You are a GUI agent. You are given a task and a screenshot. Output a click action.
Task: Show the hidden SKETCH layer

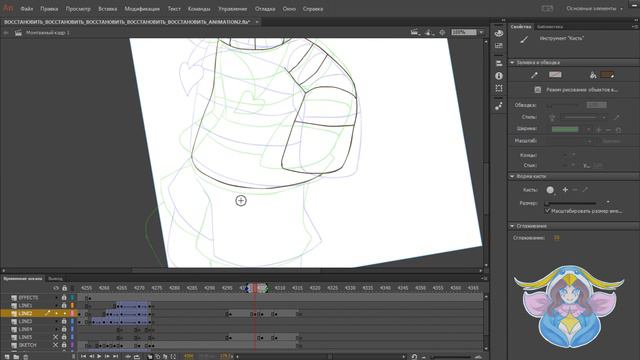56,345
